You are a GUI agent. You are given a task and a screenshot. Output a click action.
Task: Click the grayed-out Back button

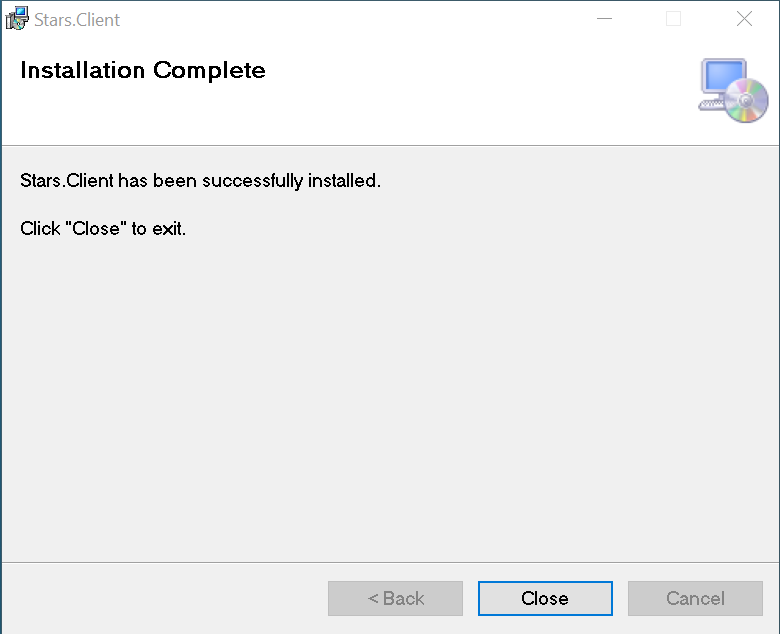[395, 598]
